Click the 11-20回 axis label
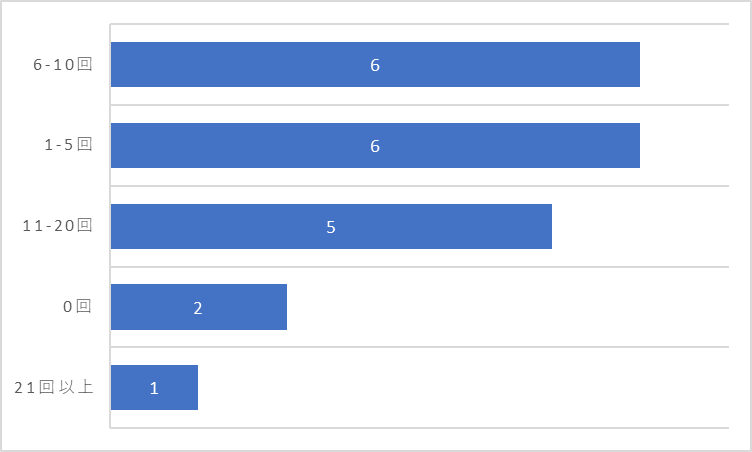Viewport: 752px width, 452px height. (57, 226)
